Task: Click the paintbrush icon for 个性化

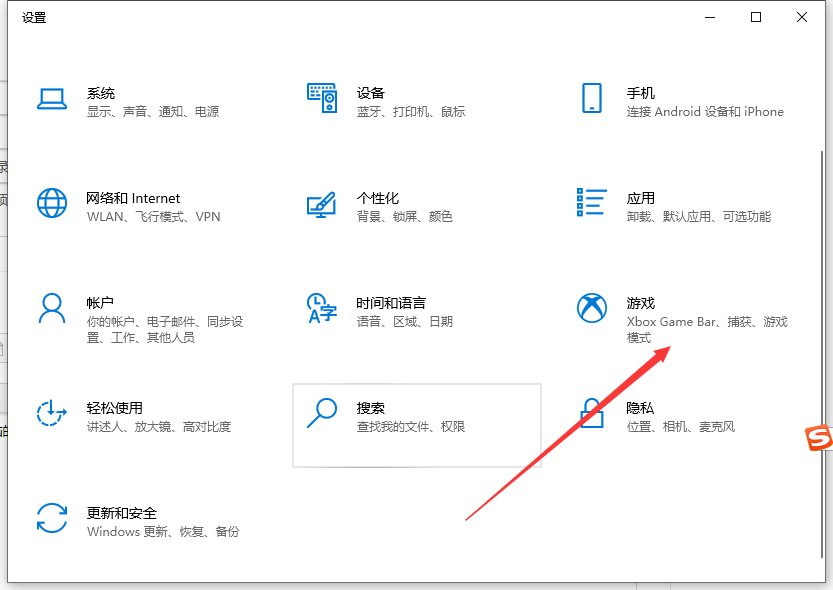Action: [x=322, y=203]
